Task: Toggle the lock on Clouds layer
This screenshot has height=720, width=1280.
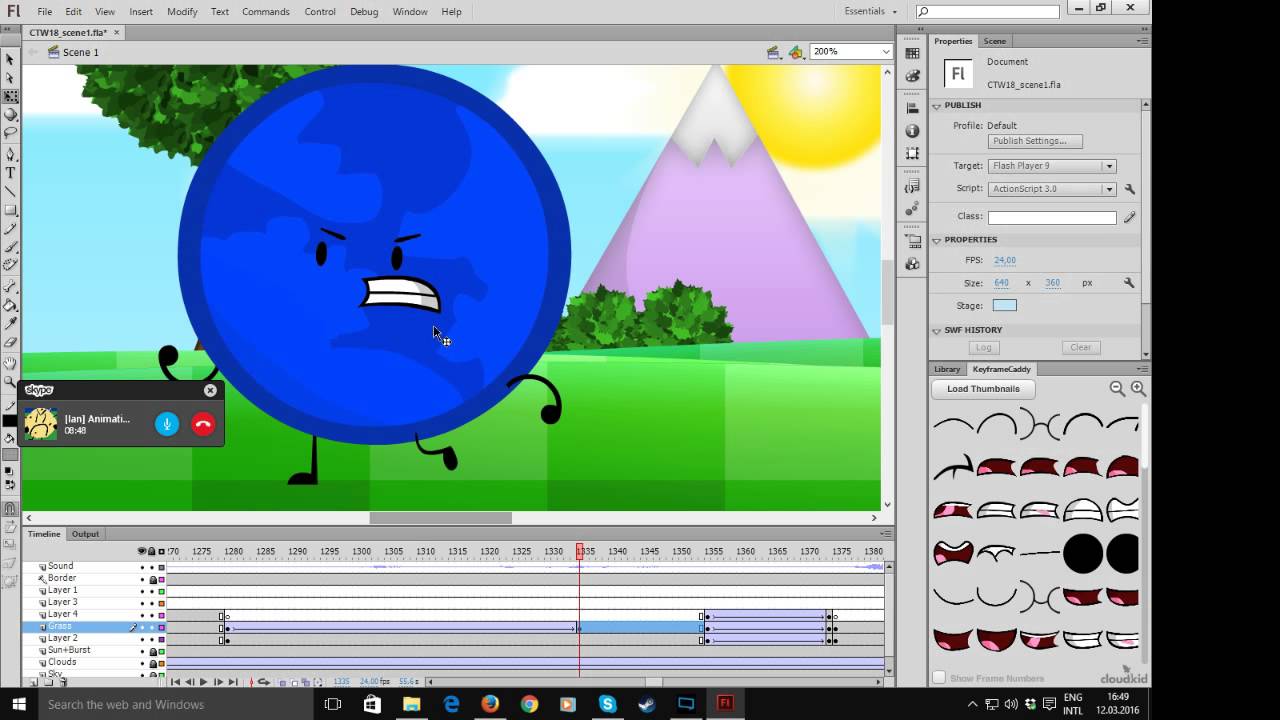Action: coord(152,663)
